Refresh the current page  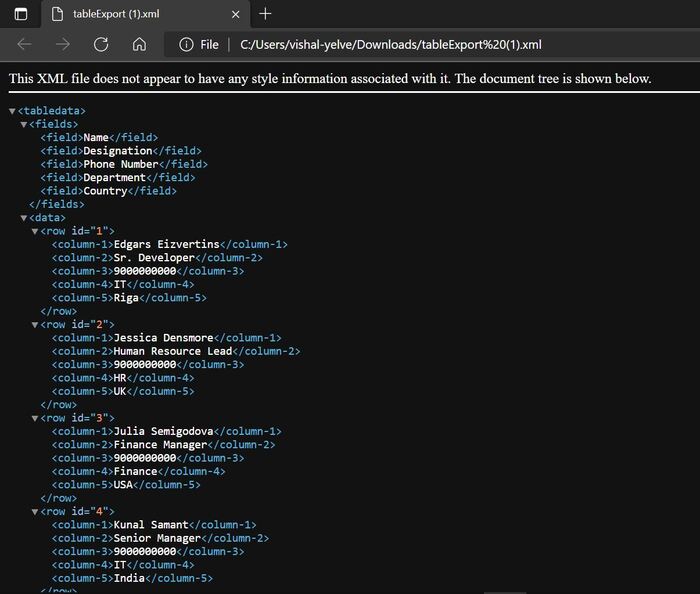[x=101, y=44]
